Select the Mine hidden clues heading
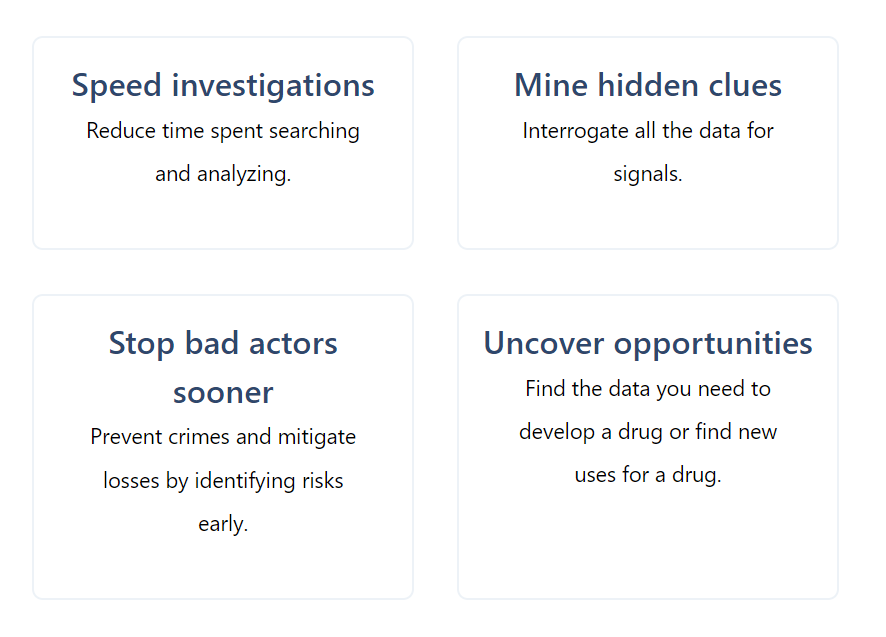 [648, 86]
